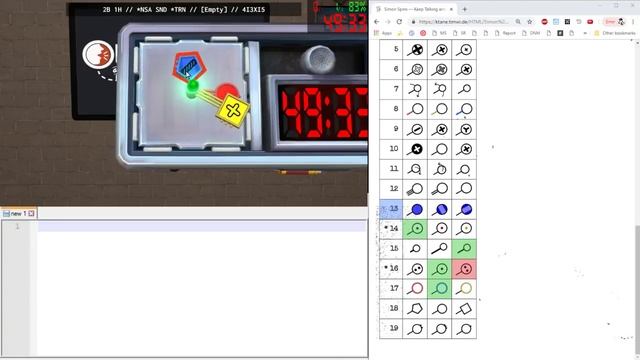Click the silver knob beside the timer
This screenshot has width=640, height=360.
click(x=319, y=59)
